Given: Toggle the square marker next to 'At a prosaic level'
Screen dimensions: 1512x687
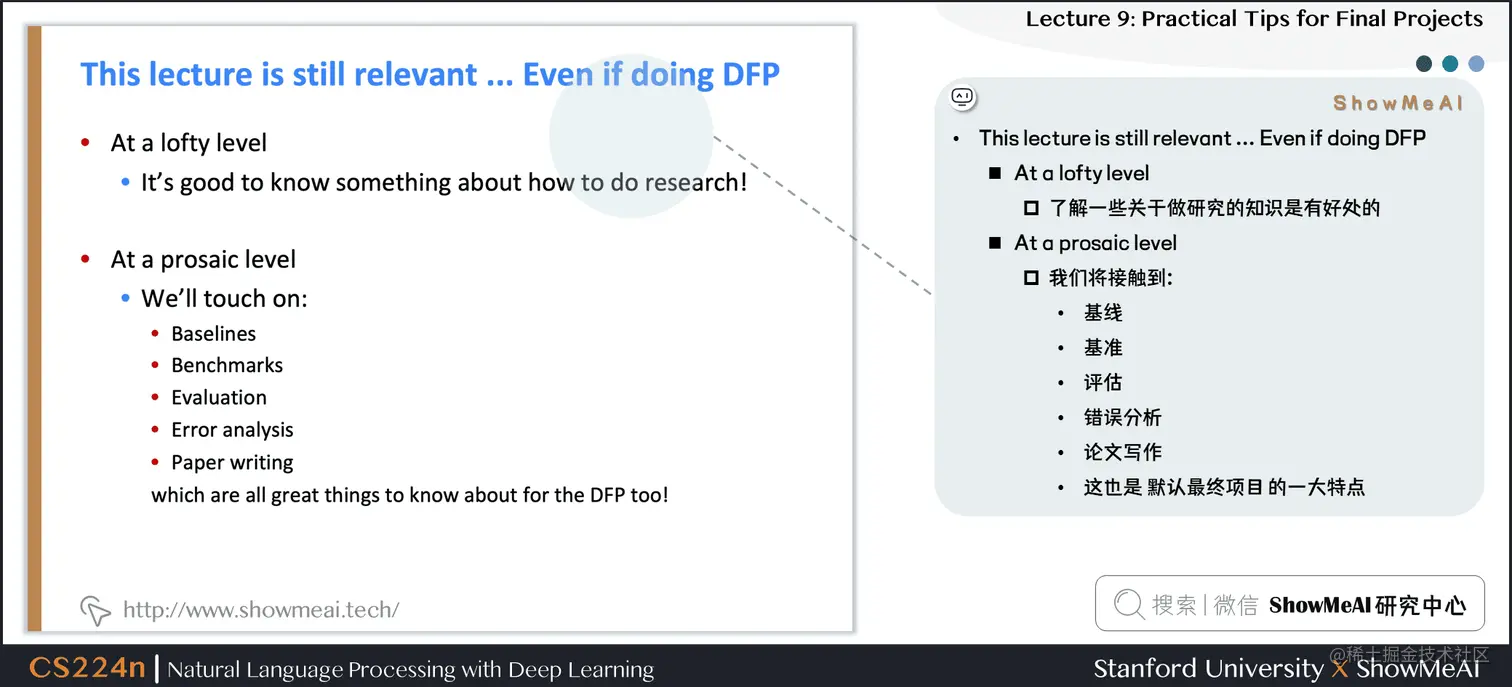Looking at the screenshot, I should (x=995, y=243).
